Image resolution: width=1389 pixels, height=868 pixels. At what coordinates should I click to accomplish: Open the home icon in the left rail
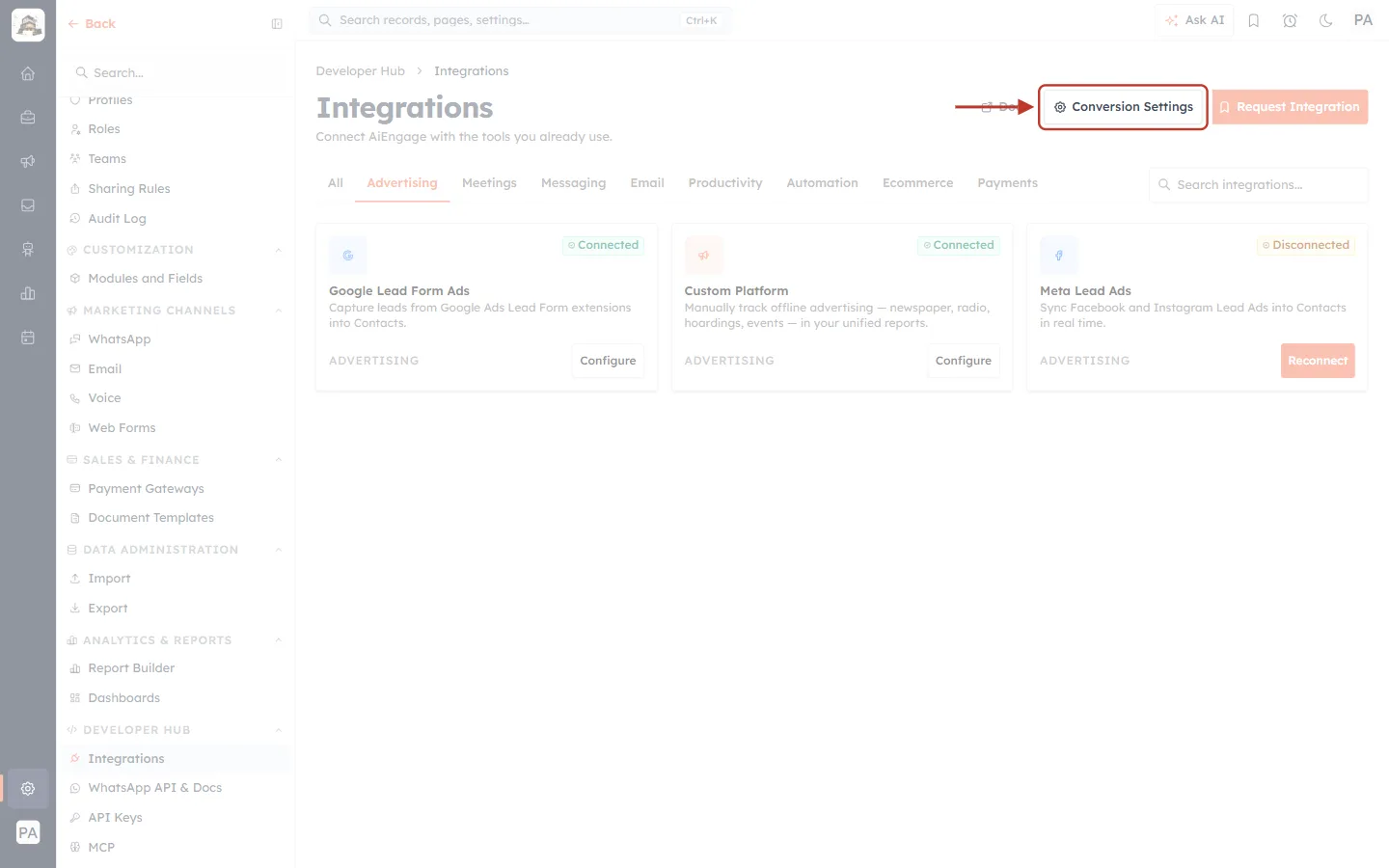28,73
